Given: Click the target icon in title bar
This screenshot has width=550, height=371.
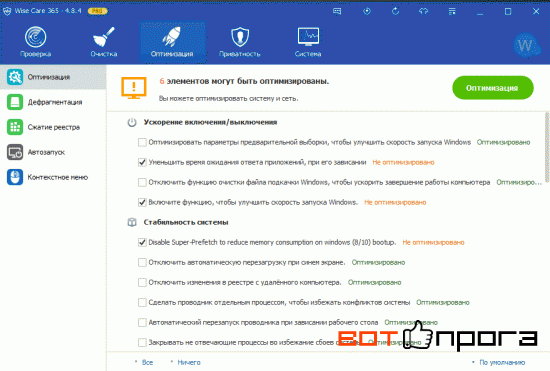Looking at the screenshot, I should (x=367, y=11).
